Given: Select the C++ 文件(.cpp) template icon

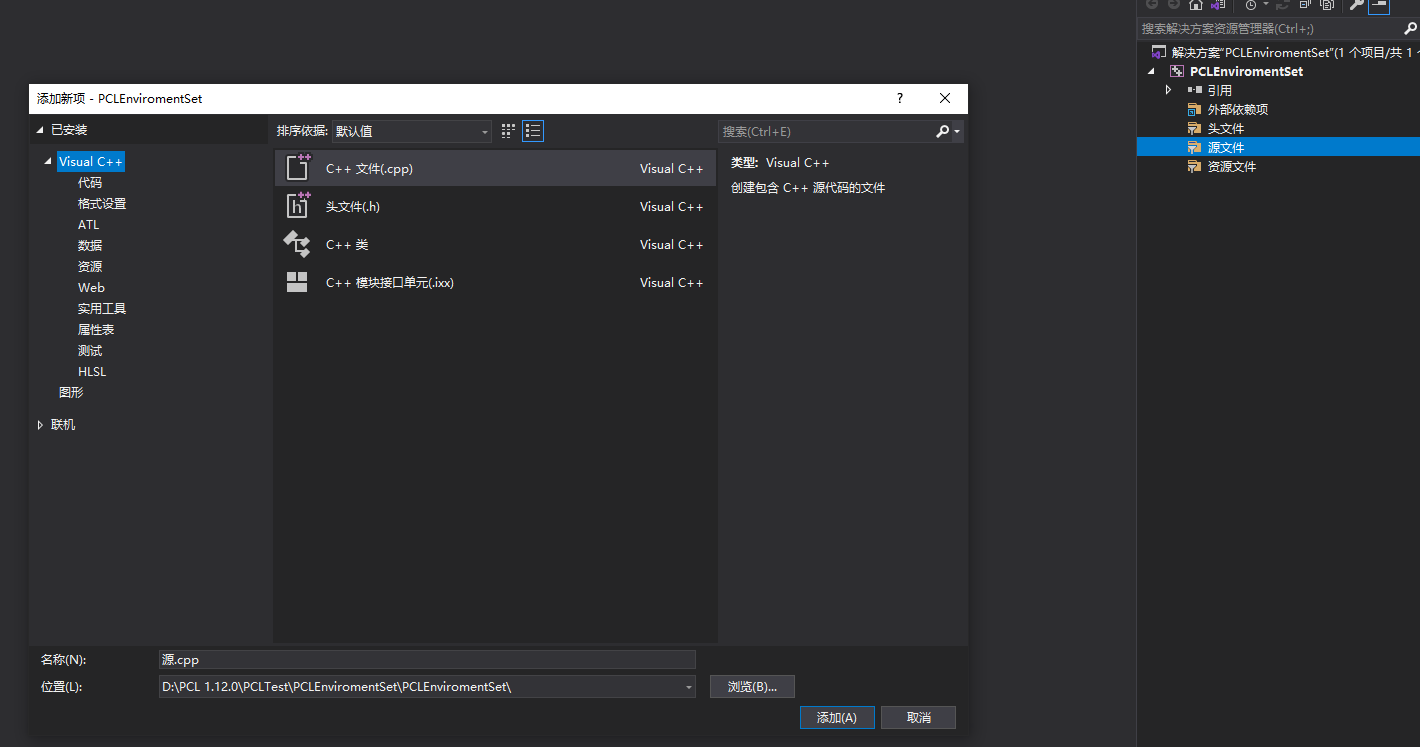Looking at the screenshot, I should click(x=296, y=168).
